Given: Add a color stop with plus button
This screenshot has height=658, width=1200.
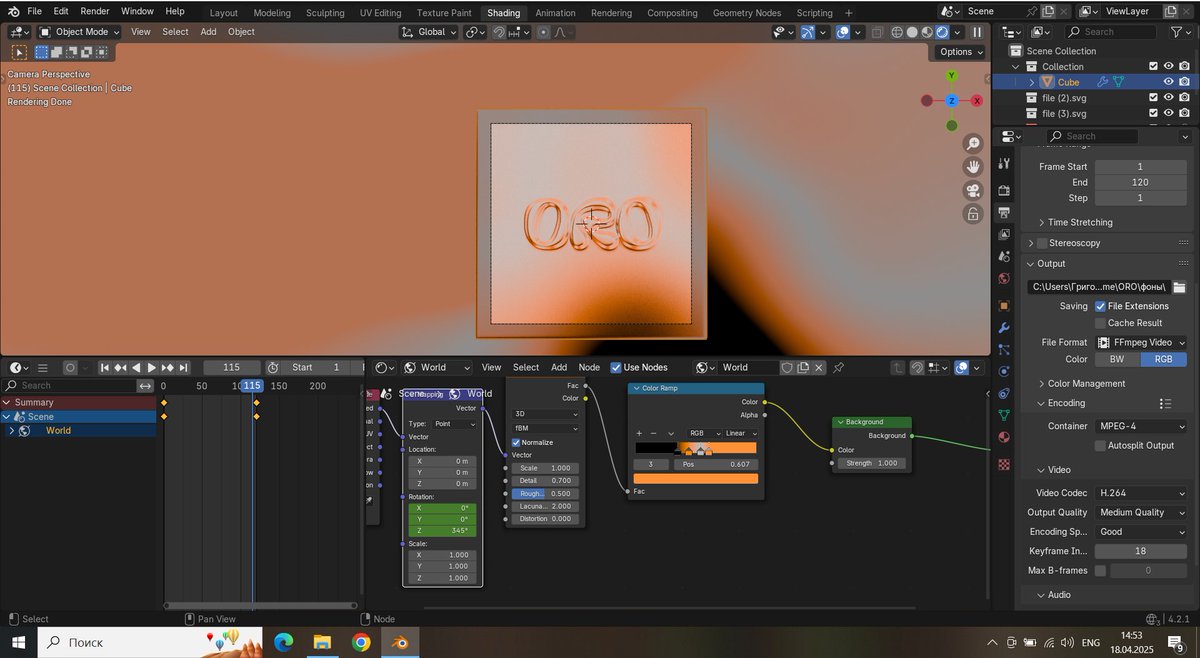Looking at the screenshot, I should pos(640,433).
